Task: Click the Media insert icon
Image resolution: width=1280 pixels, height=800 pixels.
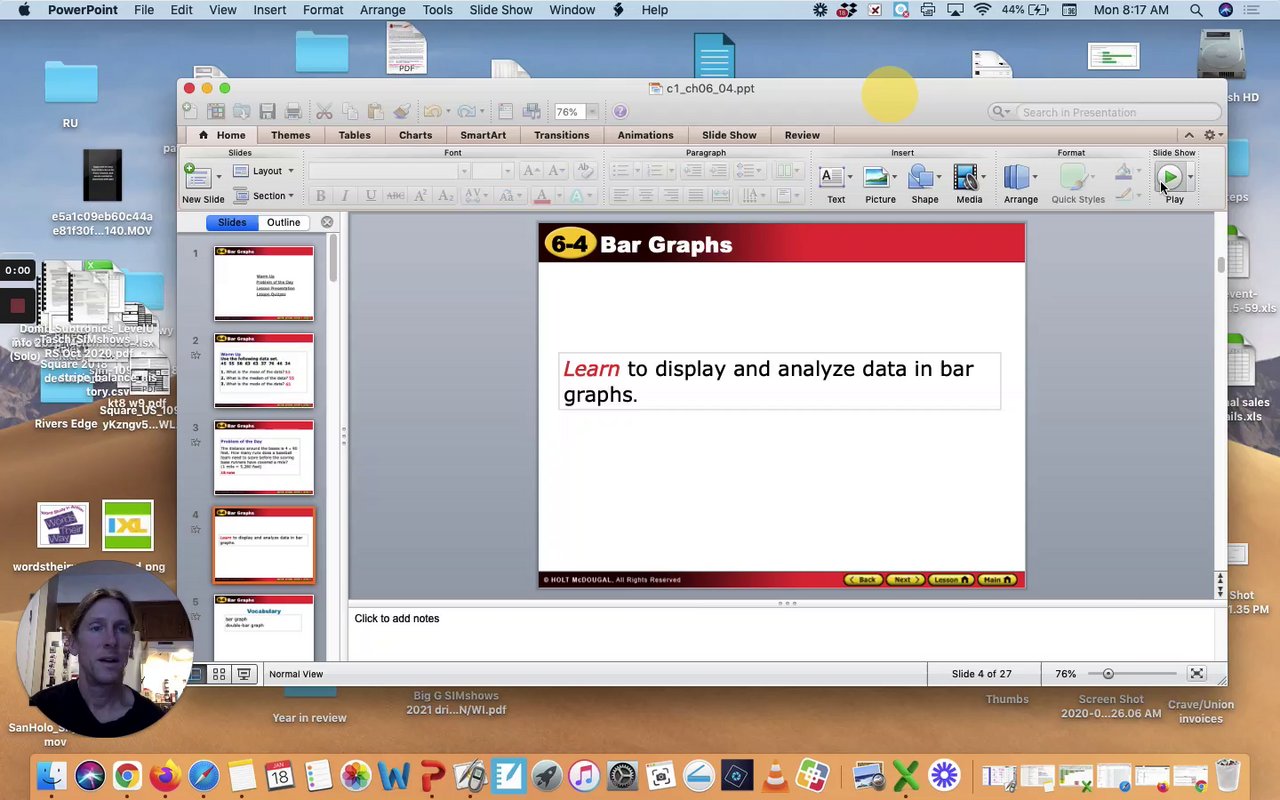Action: coord(965,178)
